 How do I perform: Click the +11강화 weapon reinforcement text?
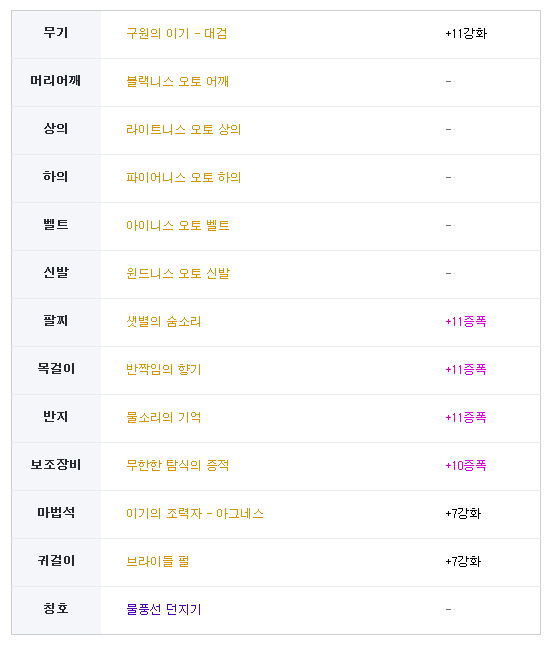pyautogui.click(x=466, y=34)
